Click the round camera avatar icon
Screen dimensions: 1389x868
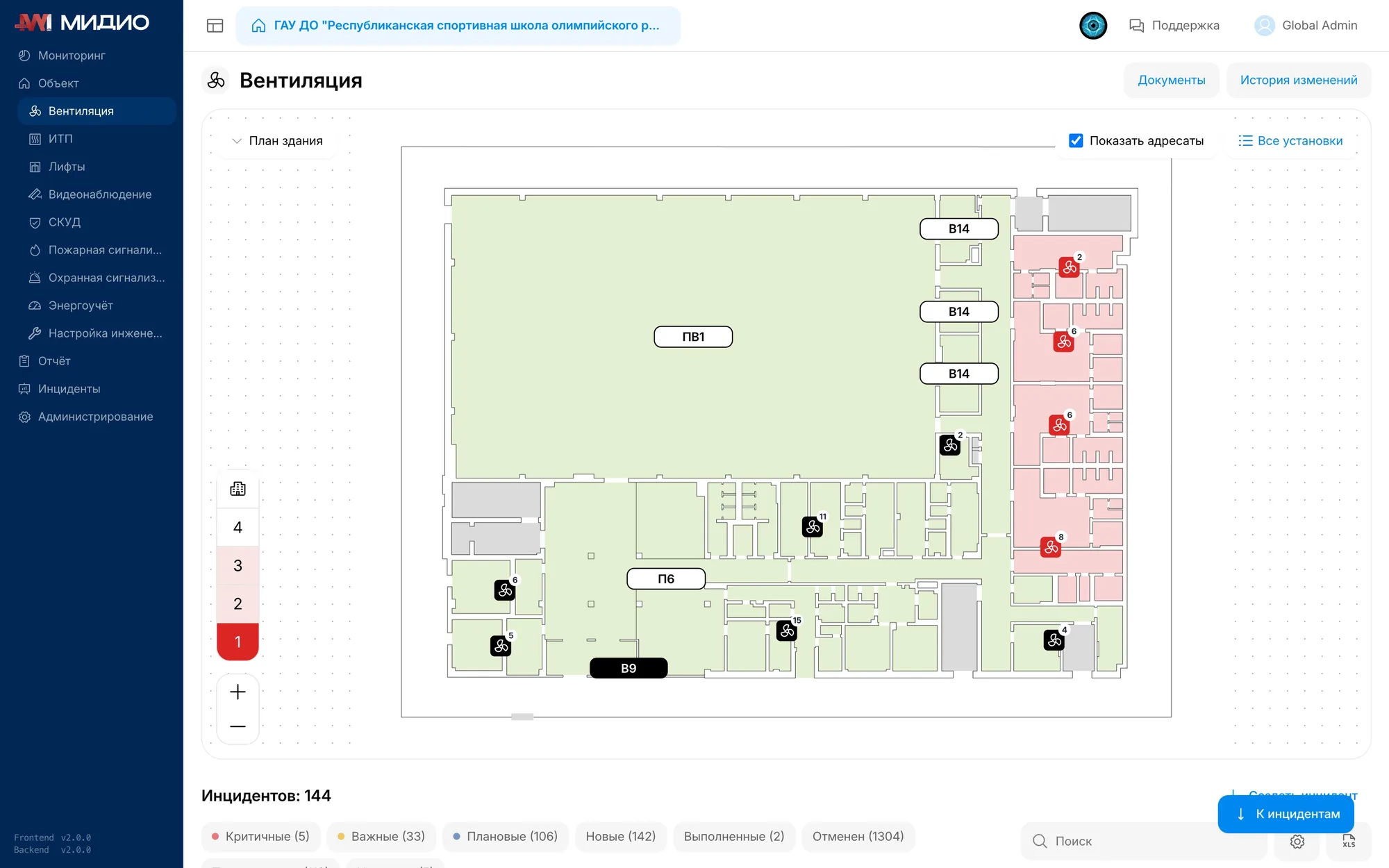[1093, 26]
